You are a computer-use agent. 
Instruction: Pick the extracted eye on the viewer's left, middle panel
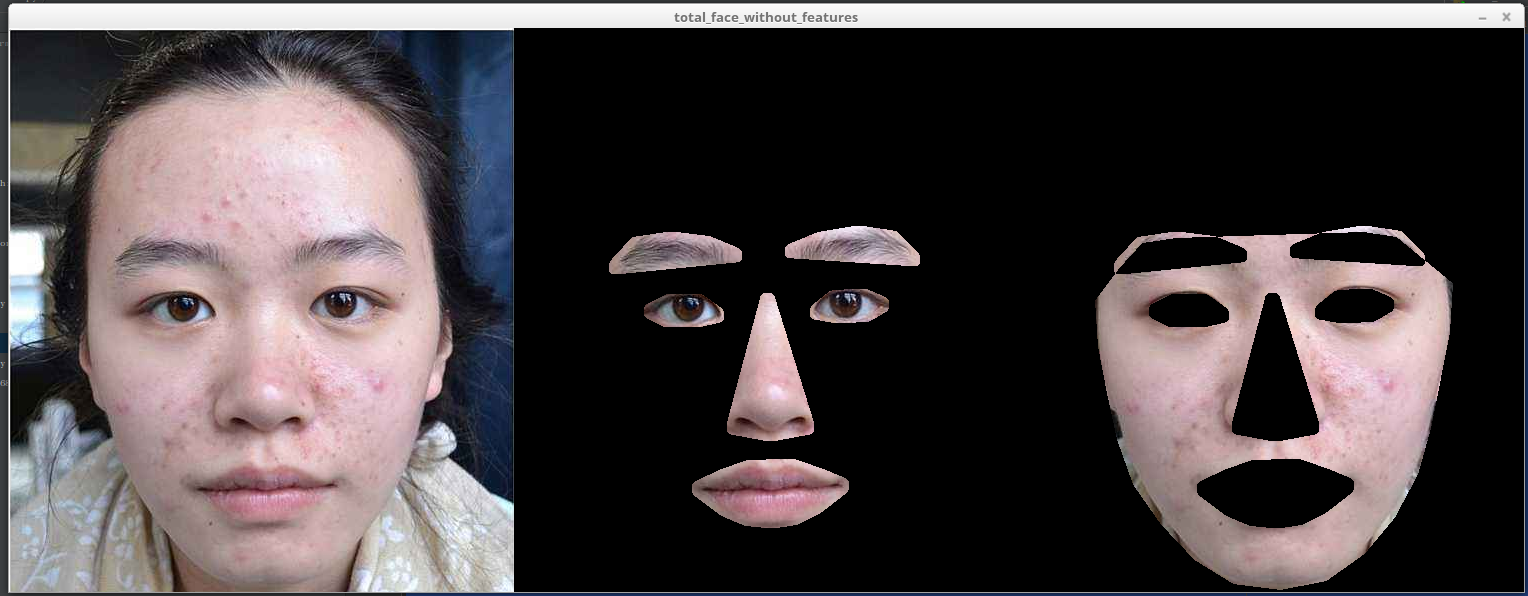pos(684,309)
